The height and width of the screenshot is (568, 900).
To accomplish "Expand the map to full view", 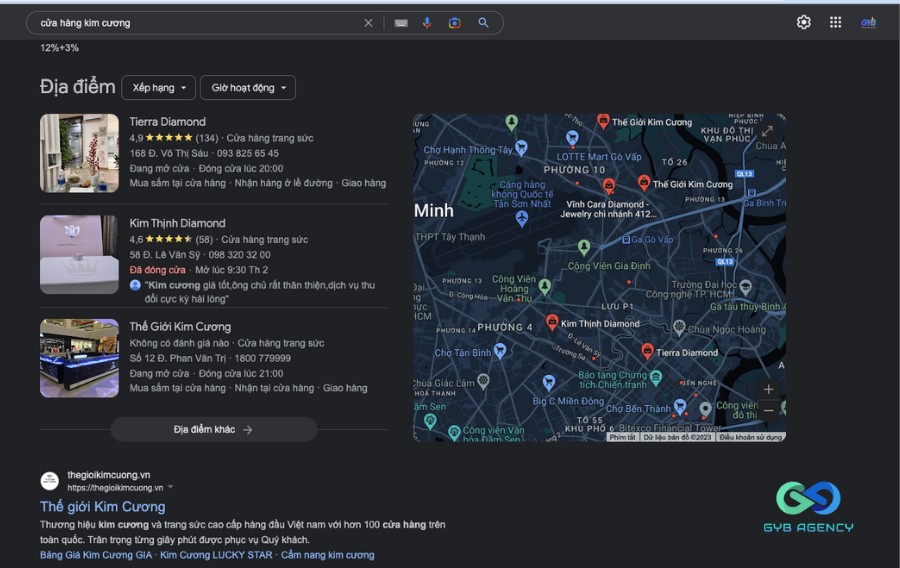I will (x=767, y=131).
